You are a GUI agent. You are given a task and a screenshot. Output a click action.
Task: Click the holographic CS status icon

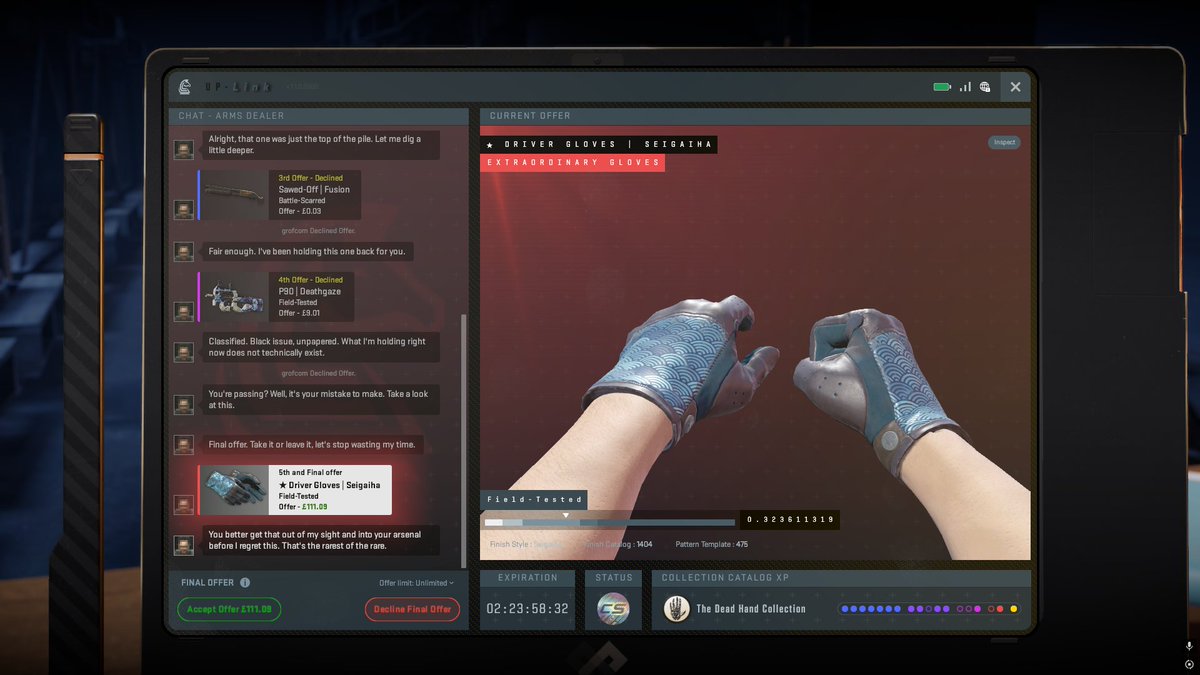coord(613,608)
